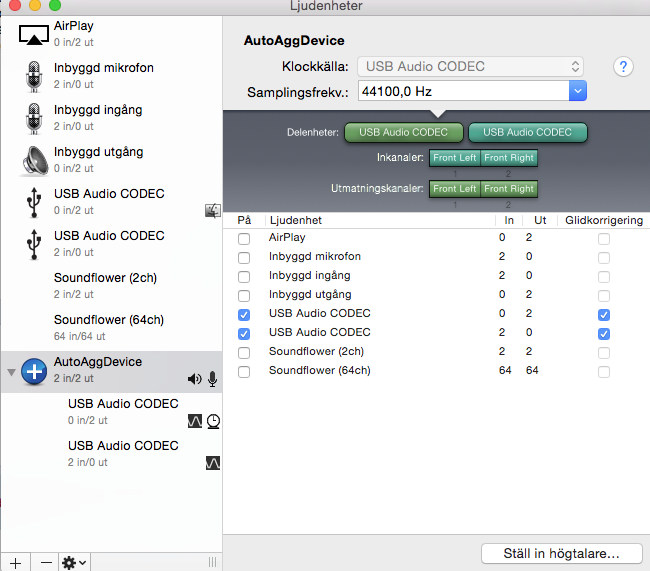
Task: Collapse the AutoAggDevice disclosure triangle
Action: point(11,372)
